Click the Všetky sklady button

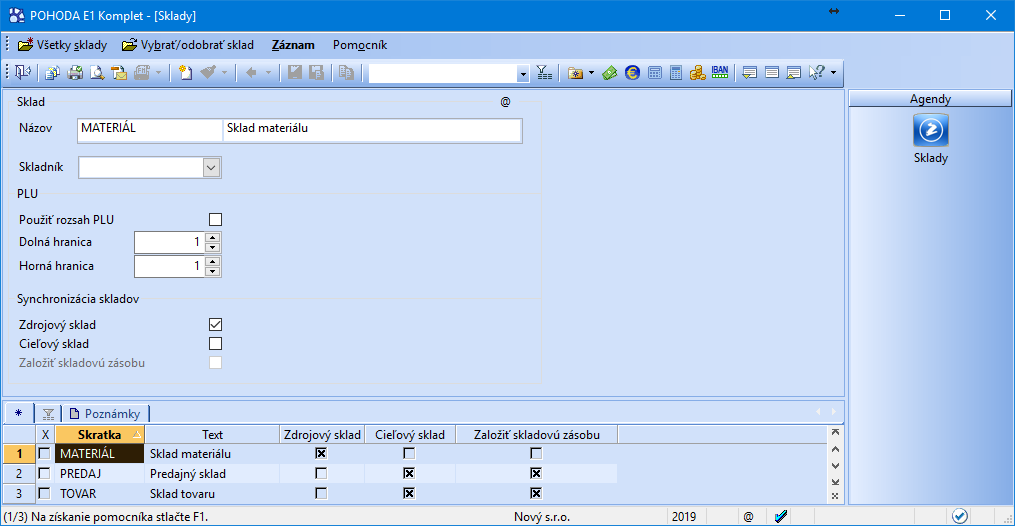62,45
